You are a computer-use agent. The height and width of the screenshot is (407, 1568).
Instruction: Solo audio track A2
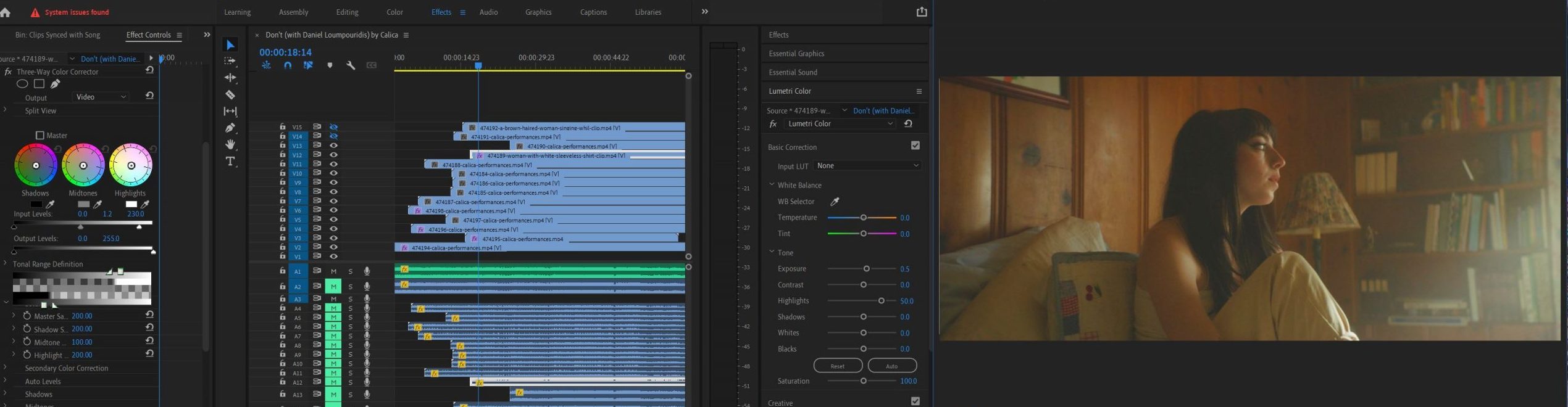[x=350, y=287]
